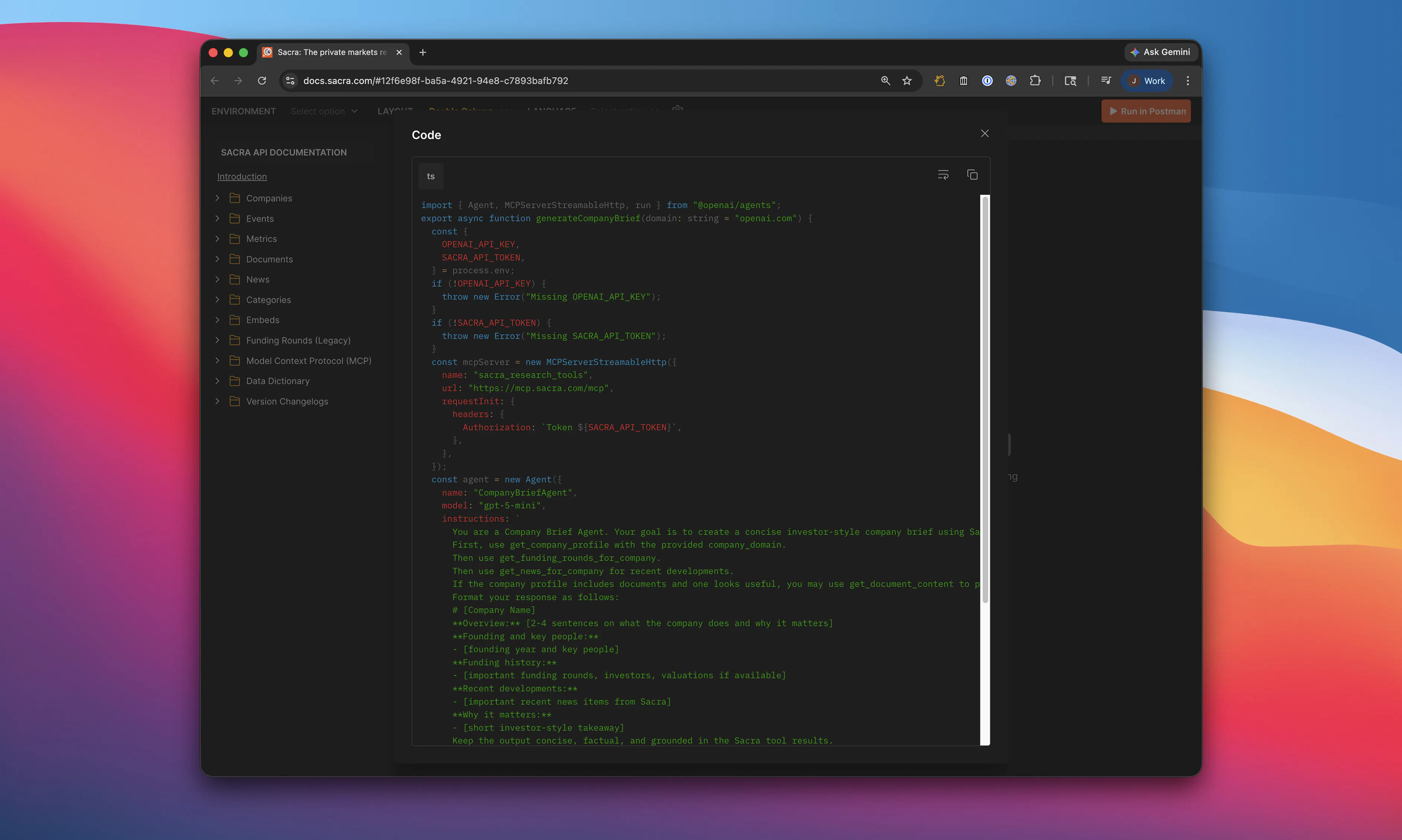Viewport: 1402px width, 840px height.
Task: Open a new browser tab
Action: (422, 52)
